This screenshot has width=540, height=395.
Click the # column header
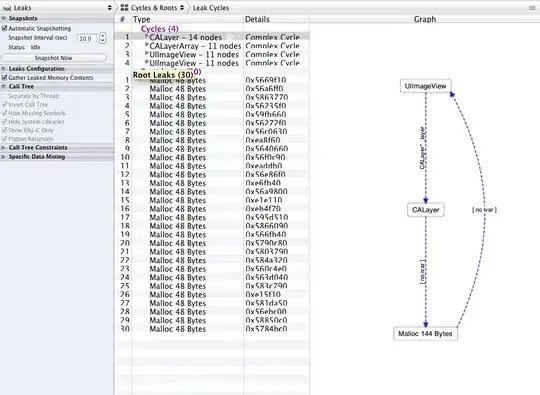tap(123, 19)
